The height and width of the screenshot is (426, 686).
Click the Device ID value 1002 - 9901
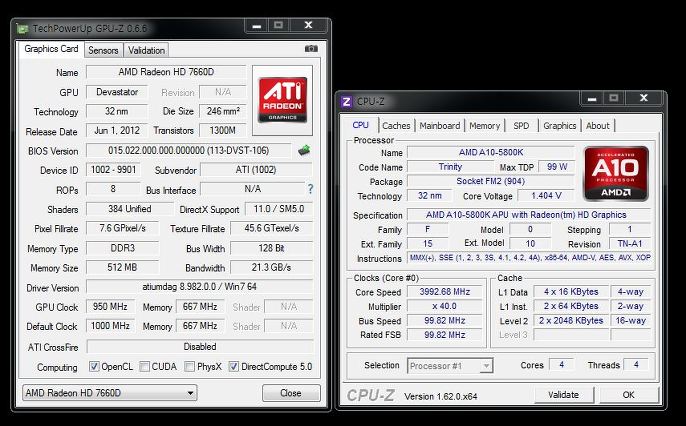coord(113,170)
